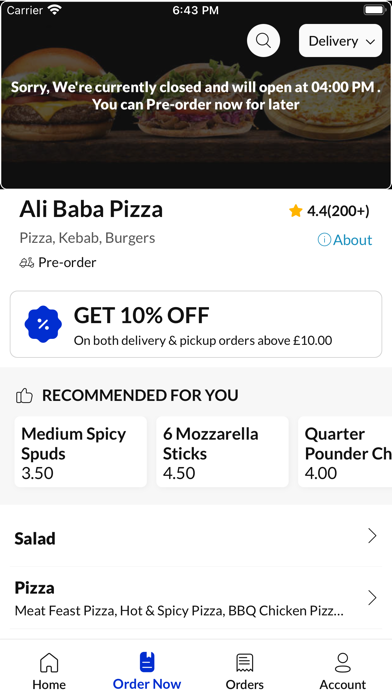Viewport: 392px width, 696px height.
Task: Go to the Account tab
Action: [343, 671]
